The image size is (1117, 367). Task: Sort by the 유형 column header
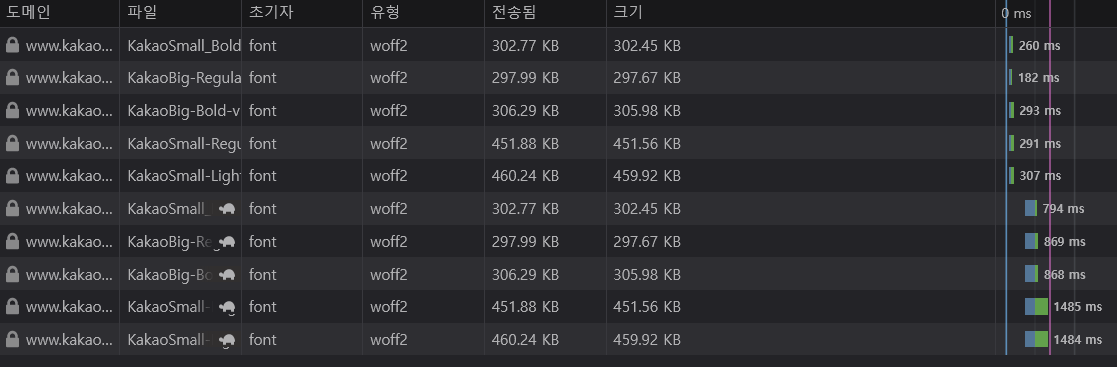pos(385,12)
